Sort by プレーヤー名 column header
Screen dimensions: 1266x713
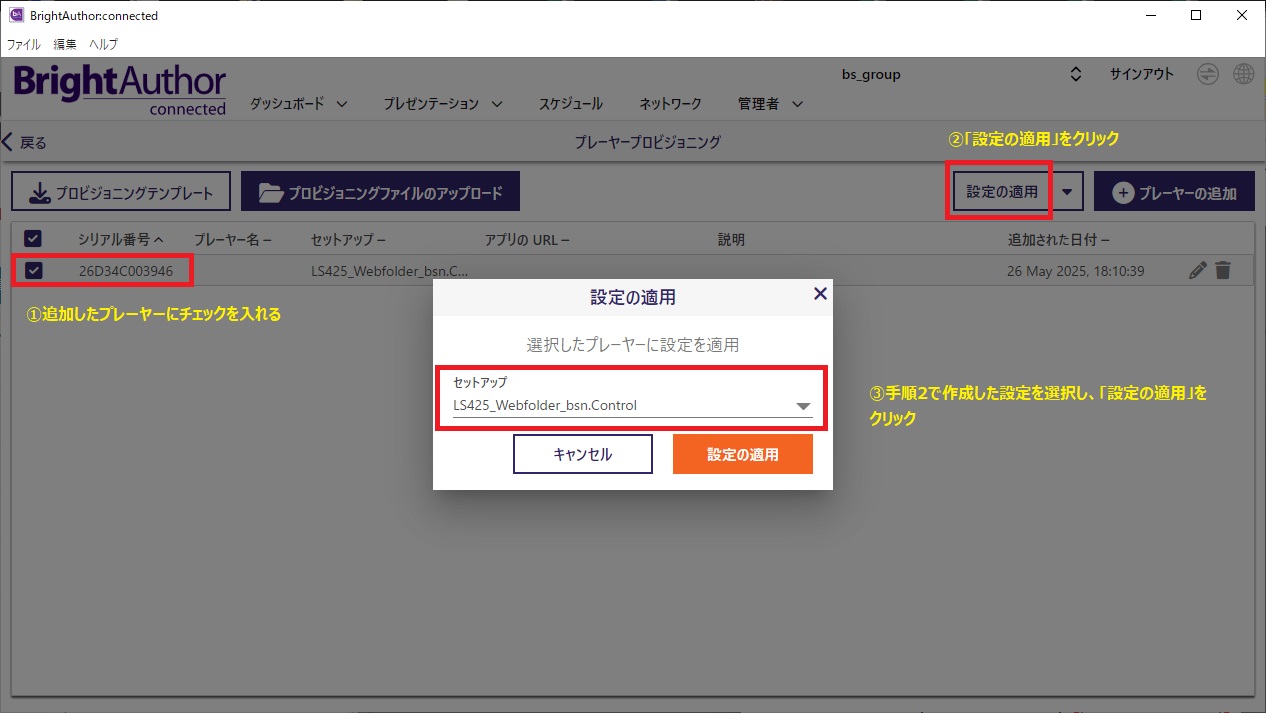tap(233, 240)
